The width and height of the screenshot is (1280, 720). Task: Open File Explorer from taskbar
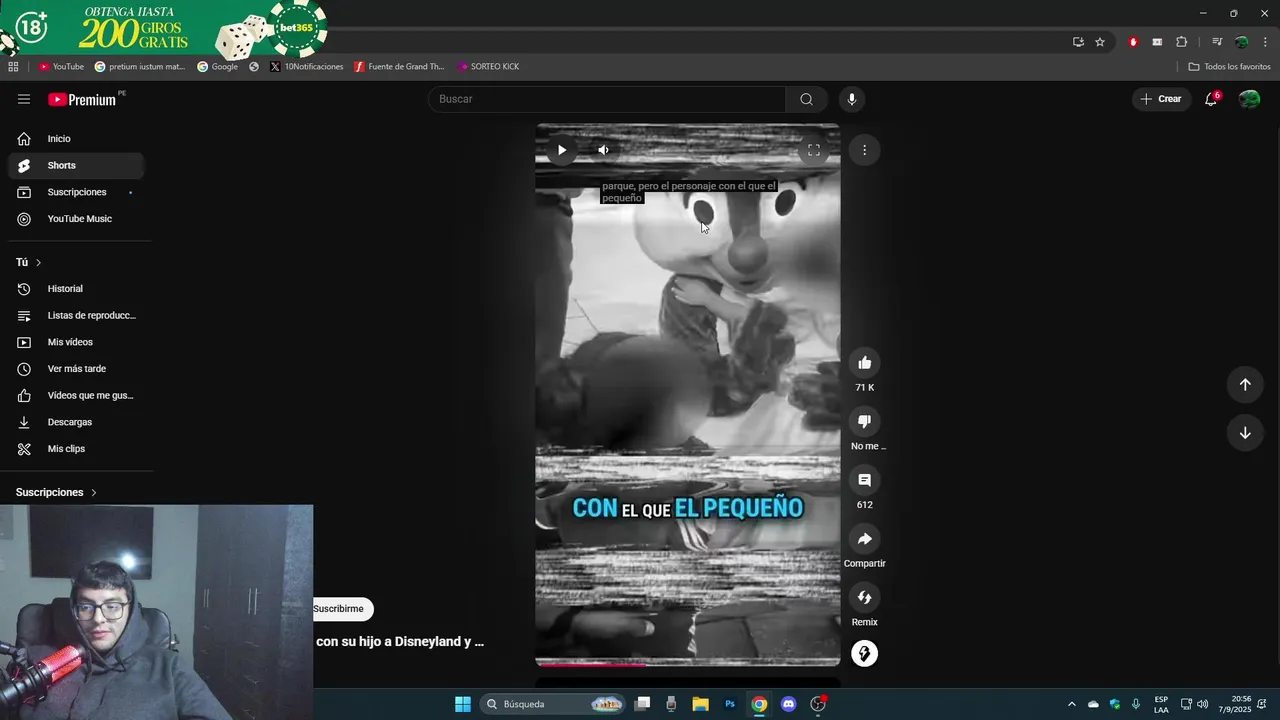click(x=700, y=704)
